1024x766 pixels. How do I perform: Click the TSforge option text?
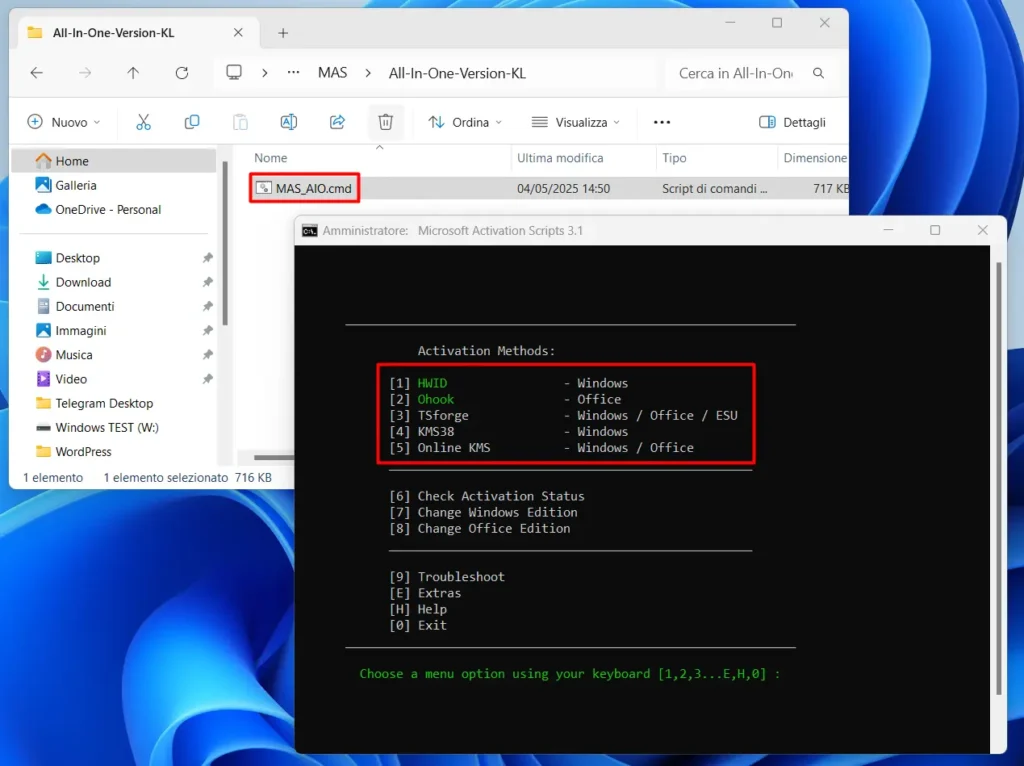click(x=443, y=415)
